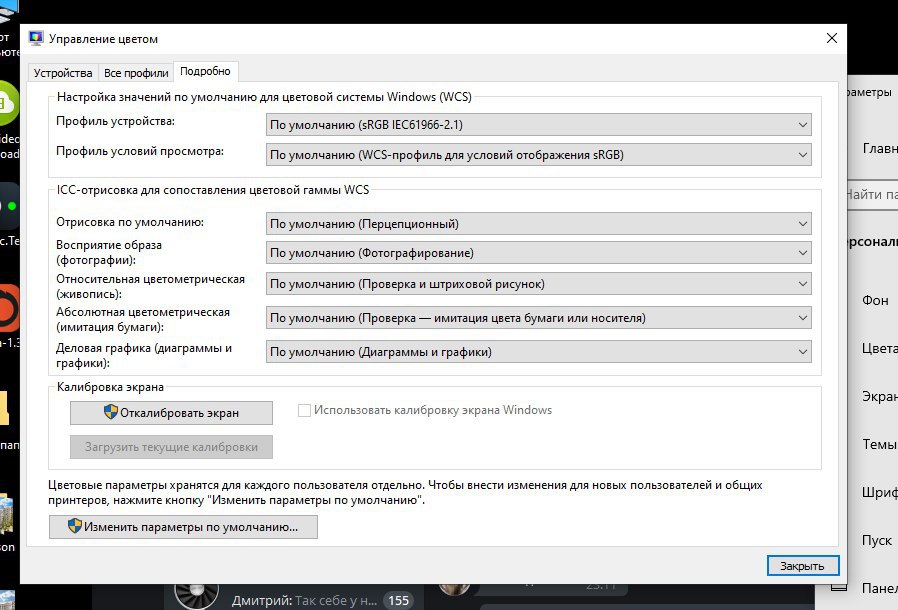Open Фон in the settings window behind

point(875,300)
